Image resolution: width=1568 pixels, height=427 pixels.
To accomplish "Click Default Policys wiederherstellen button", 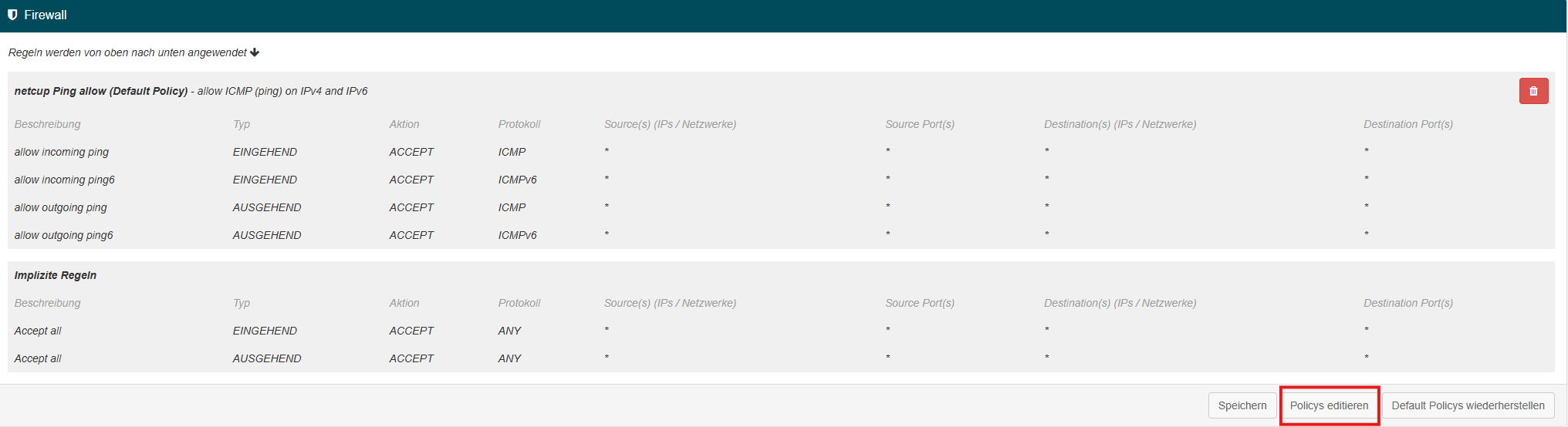I will (x=1467, y=405).
